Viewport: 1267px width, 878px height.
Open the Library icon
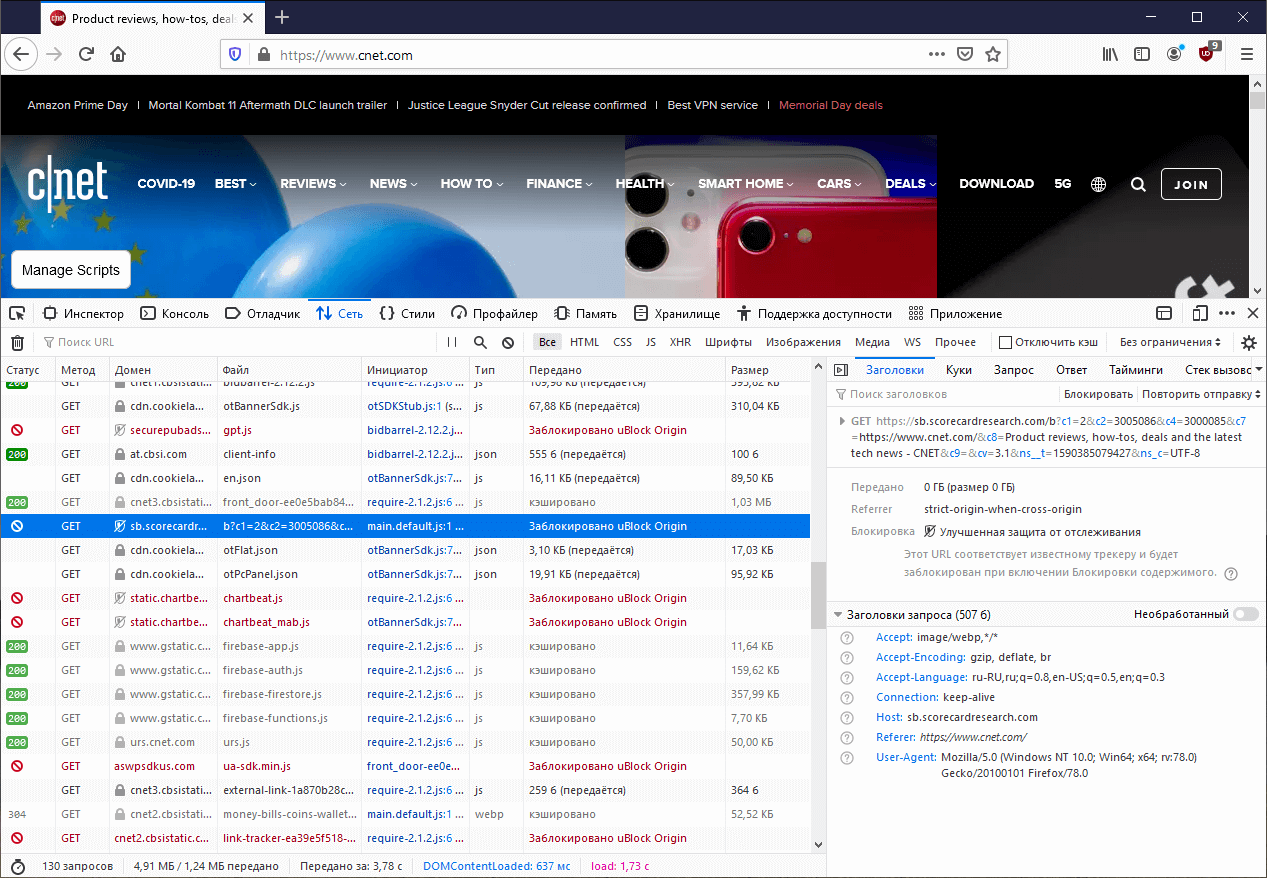pos(1110,55)
